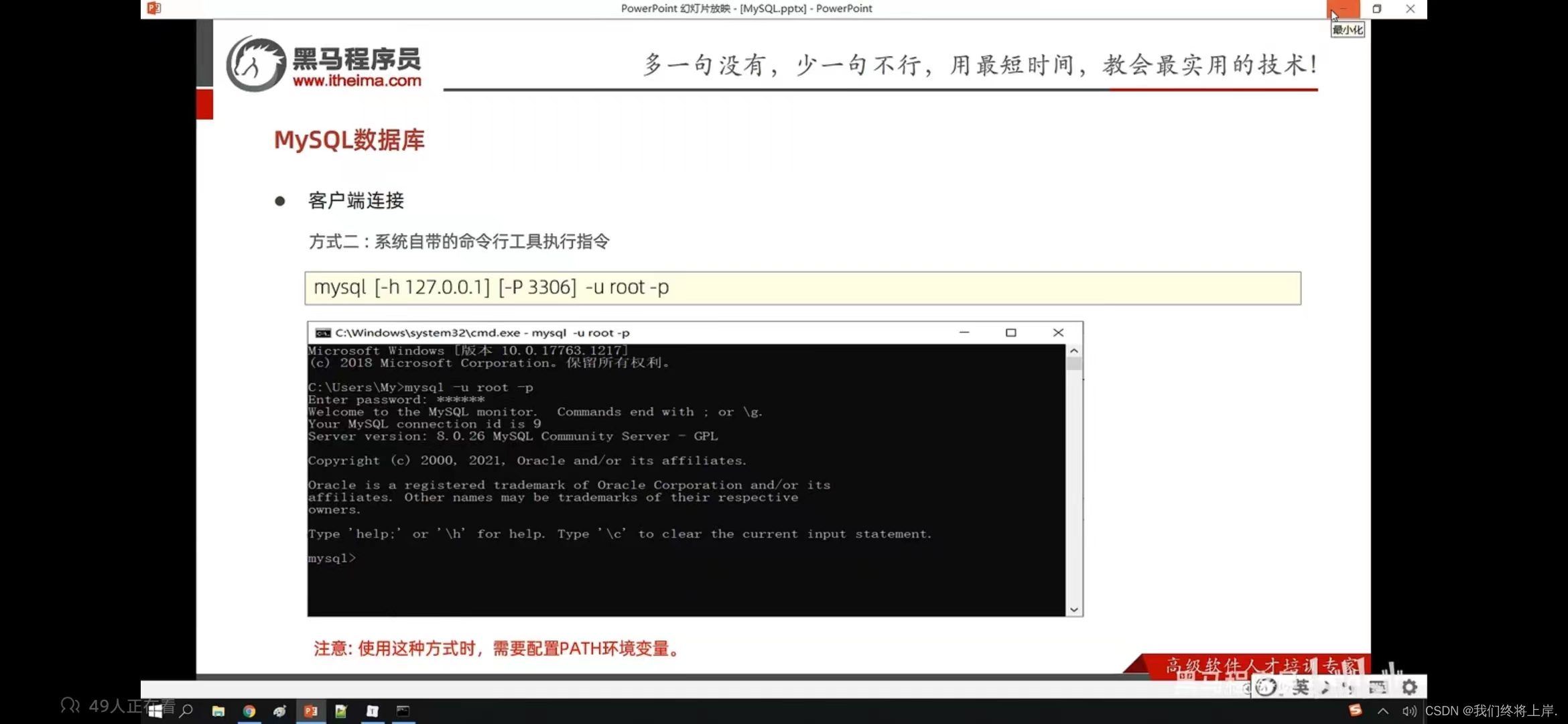The height and width of the screenshot is (724, 1568).
Task: Toggle the system volume speaker icon
Action: point(1409,711)
